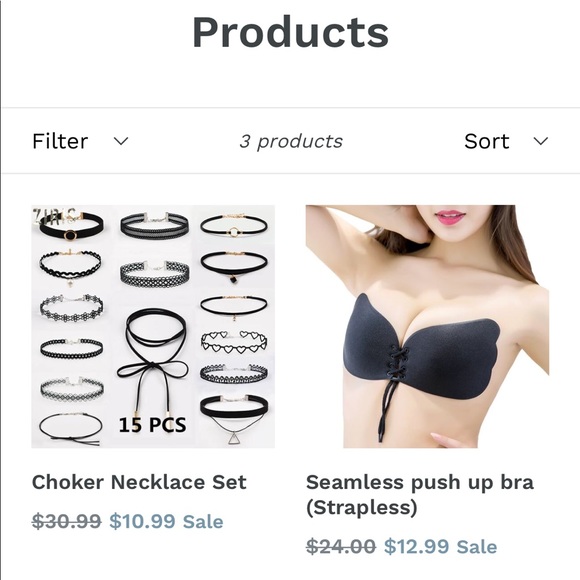Click the triangle pendant choker in image

click(234, 420)
